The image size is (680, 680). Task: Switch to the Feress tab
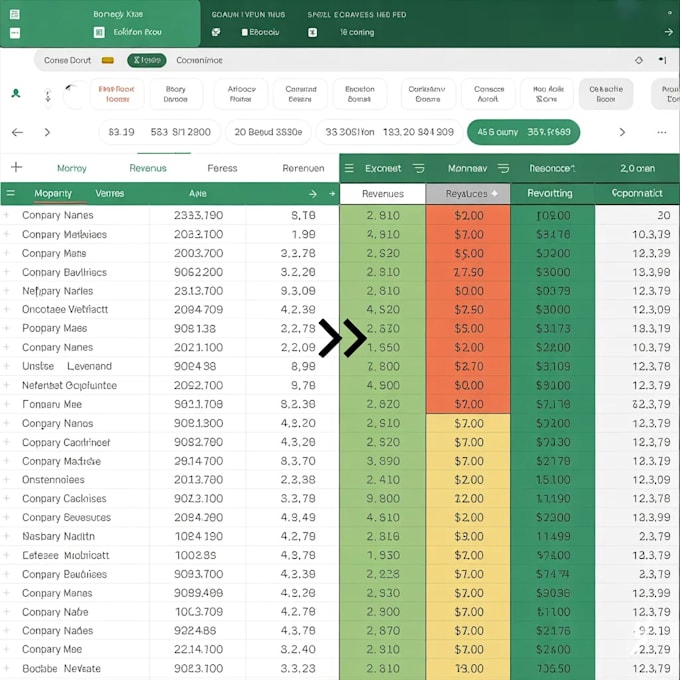pyautogui.click(x=222, y=168)
